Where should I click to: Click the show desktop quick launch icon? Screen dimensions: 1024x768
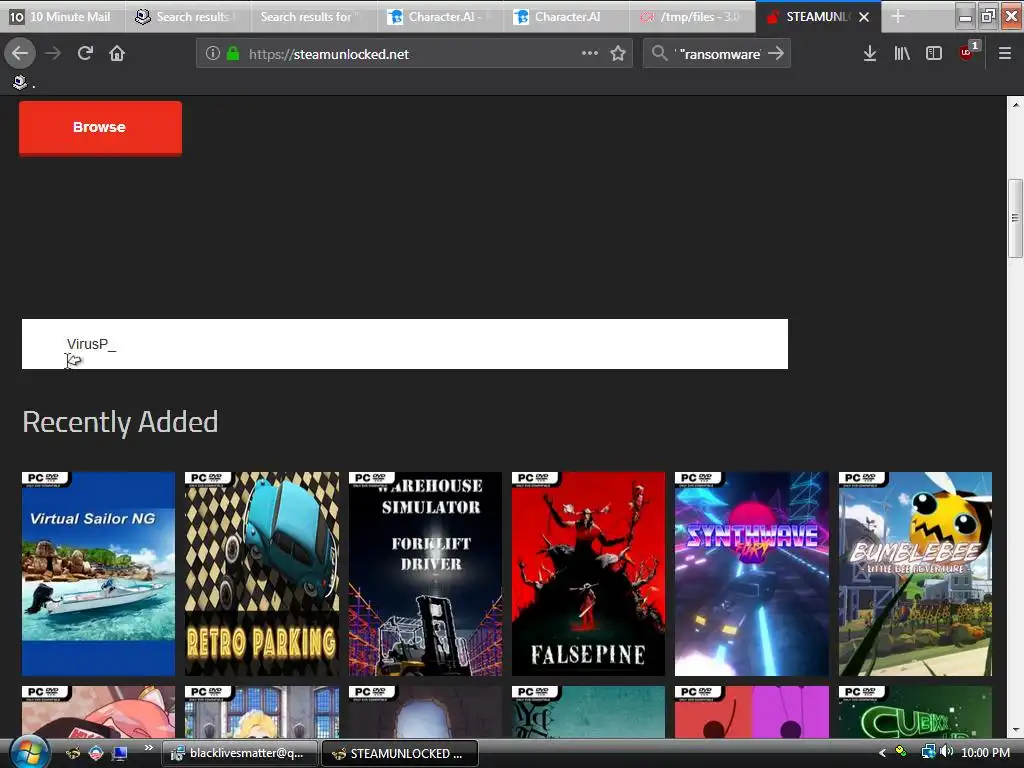click(120, 753)
